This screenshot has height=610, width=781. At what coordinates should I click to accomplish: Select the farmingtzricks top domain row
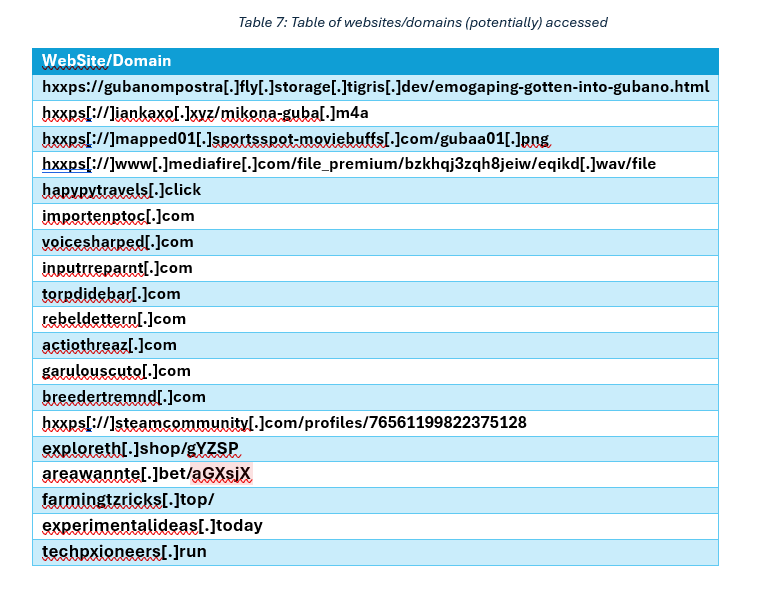[x=128, y=500]
